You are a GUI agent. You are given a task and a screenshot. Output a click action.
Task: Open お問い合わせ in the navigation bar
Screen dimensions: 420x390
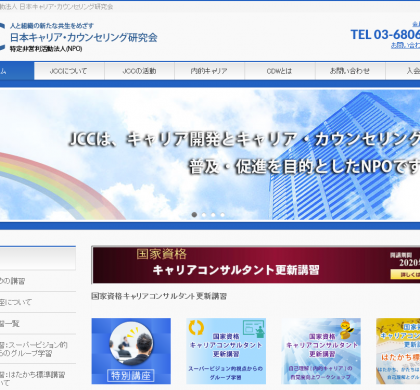click(350, 71)
